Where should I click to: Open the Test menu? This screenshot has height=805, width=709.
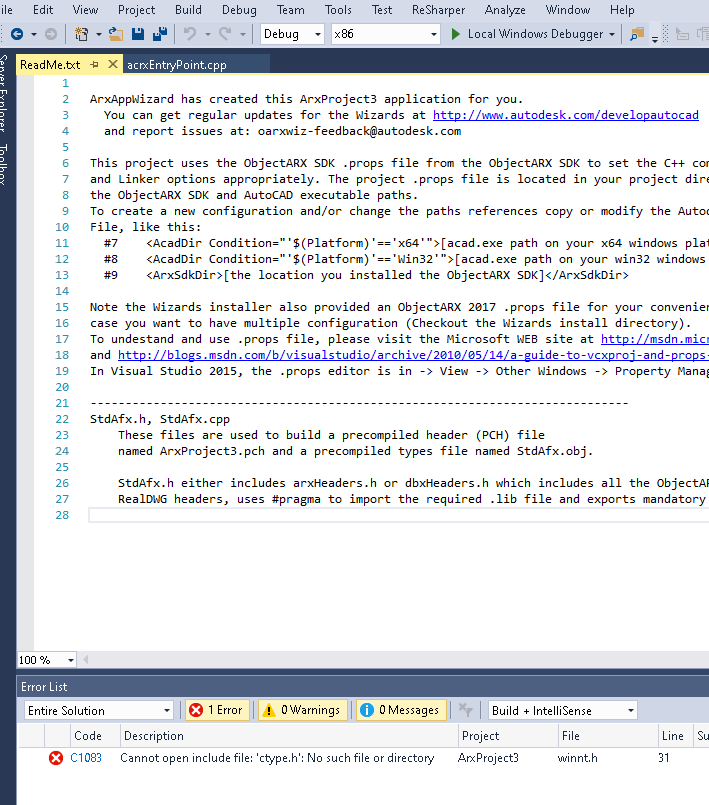point(382,10)
